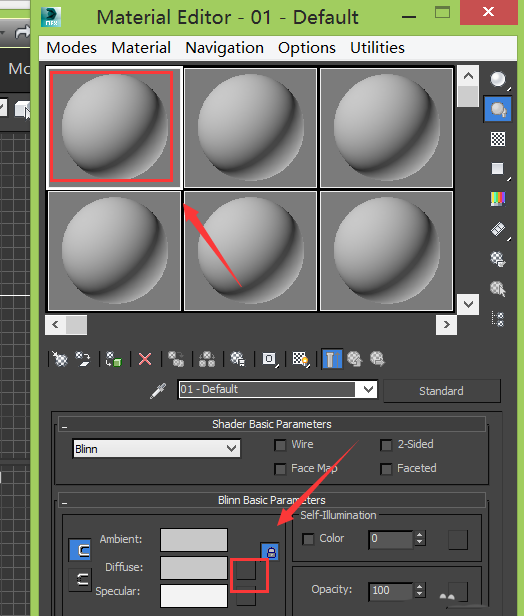This screenshot has height=616, width=524.
Task: Click Get Material icon
Action: (60, 359)
